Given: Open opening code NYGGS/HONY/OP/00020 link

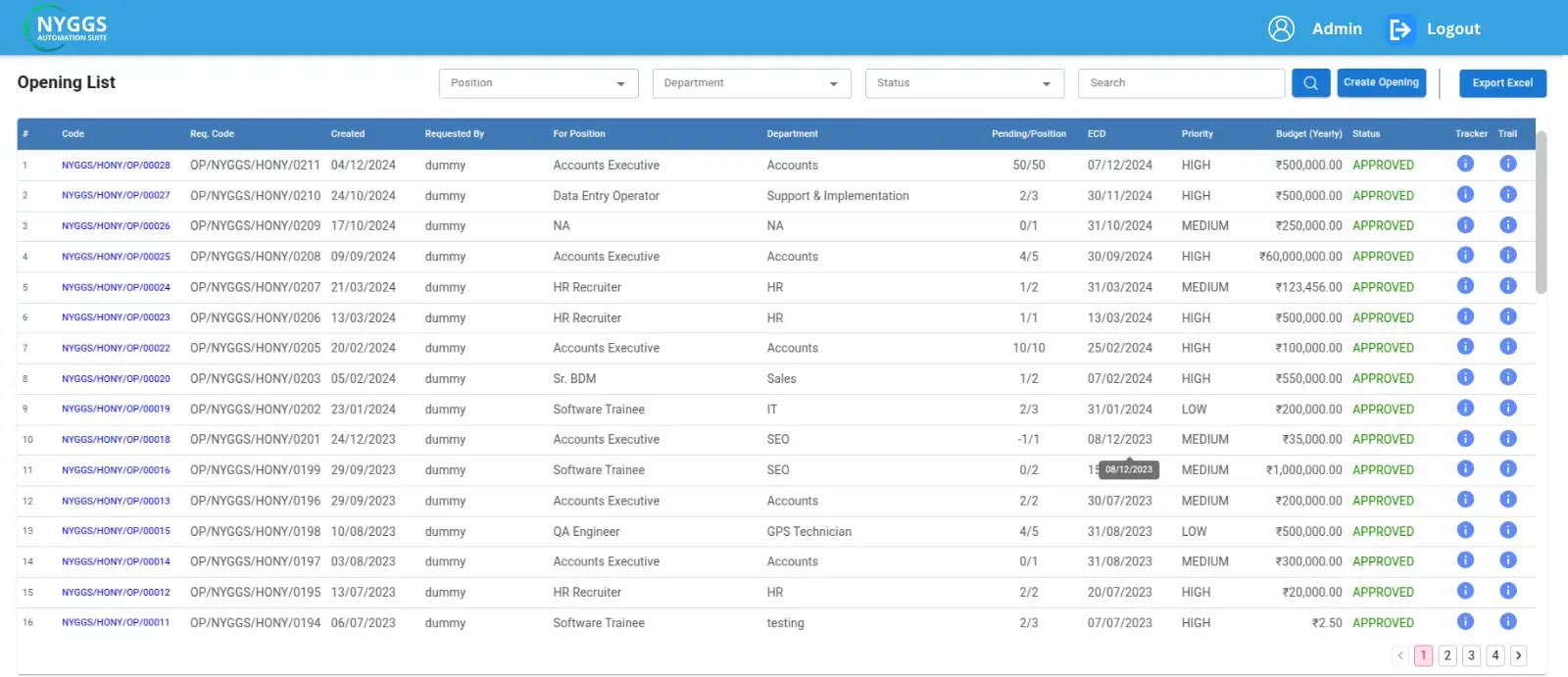Looking at the screenshot, I should pos(116,379).
